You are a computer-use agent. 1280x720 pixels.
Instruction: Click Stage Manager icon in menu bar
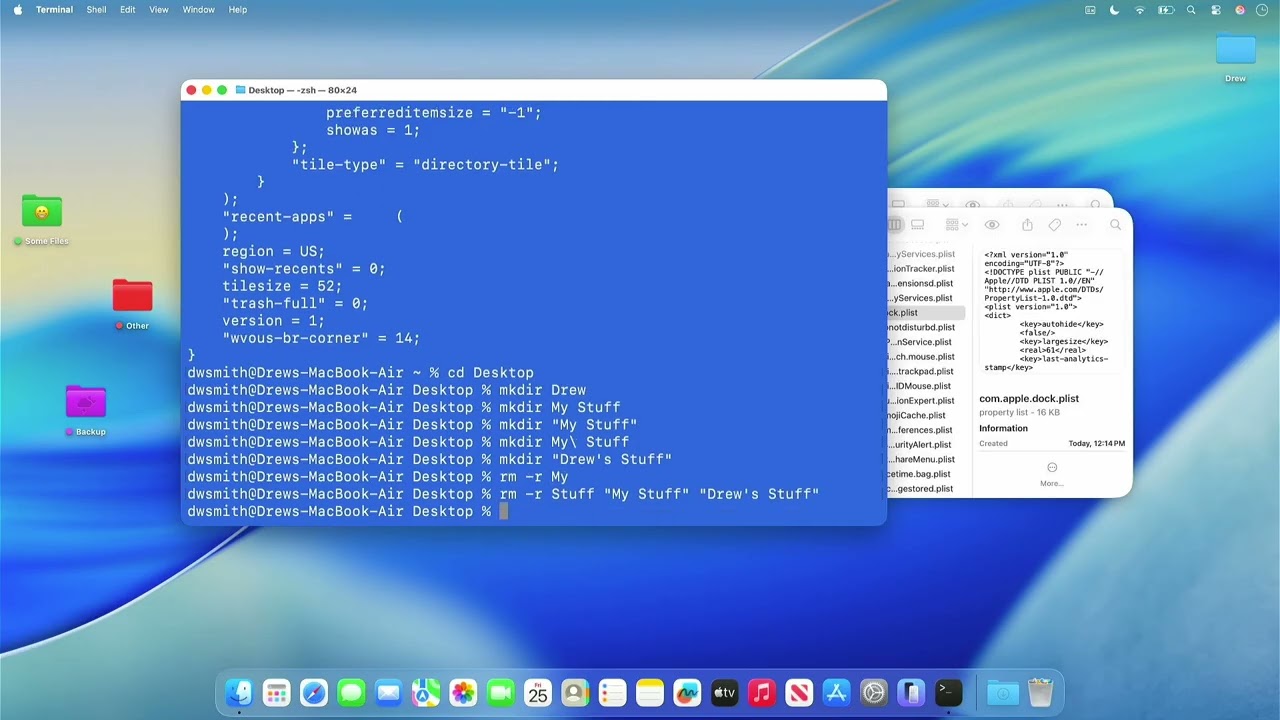(1090, 10)
